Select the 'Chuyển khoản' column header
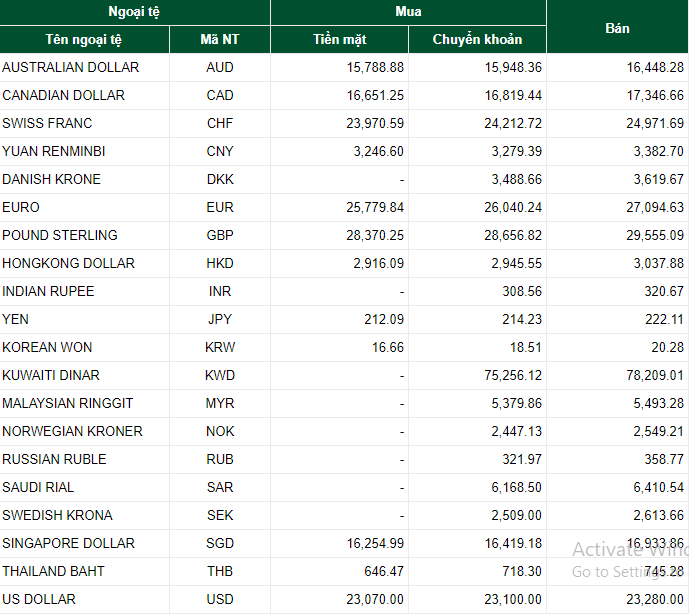This screenshot has width=689, height=615. (477, 40)
